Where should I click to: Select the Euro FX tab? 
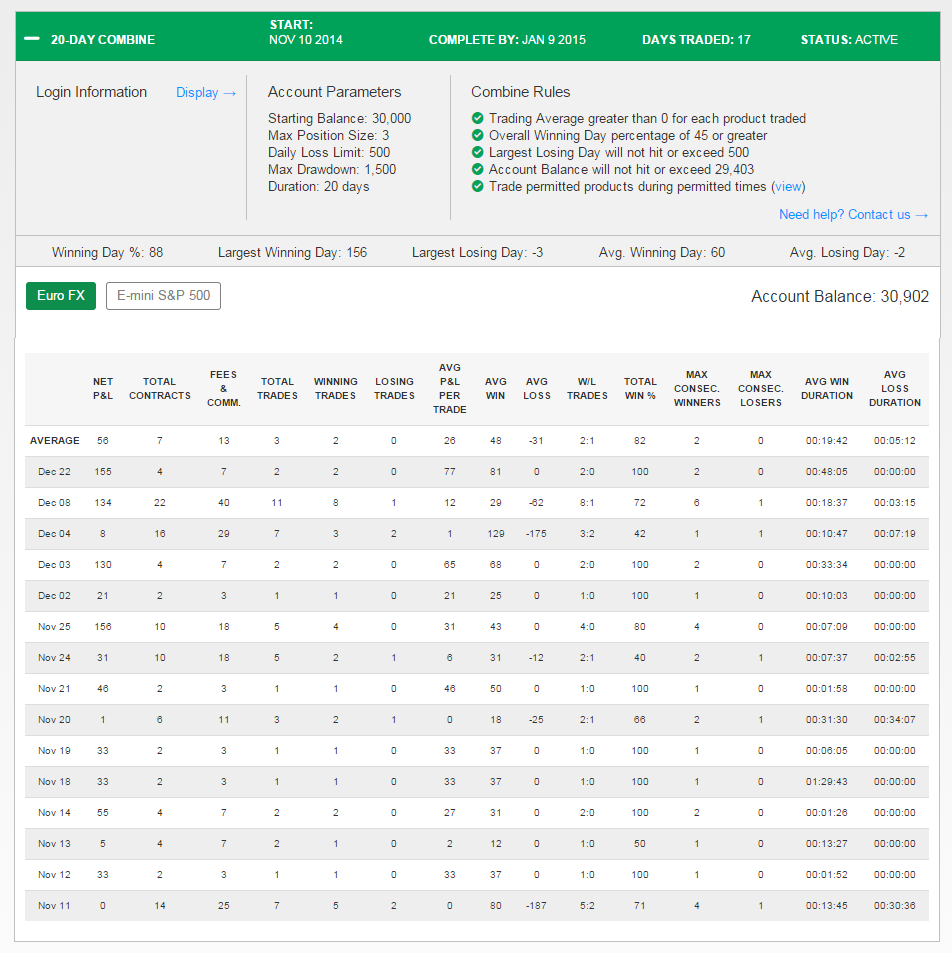tap(61, 296)
